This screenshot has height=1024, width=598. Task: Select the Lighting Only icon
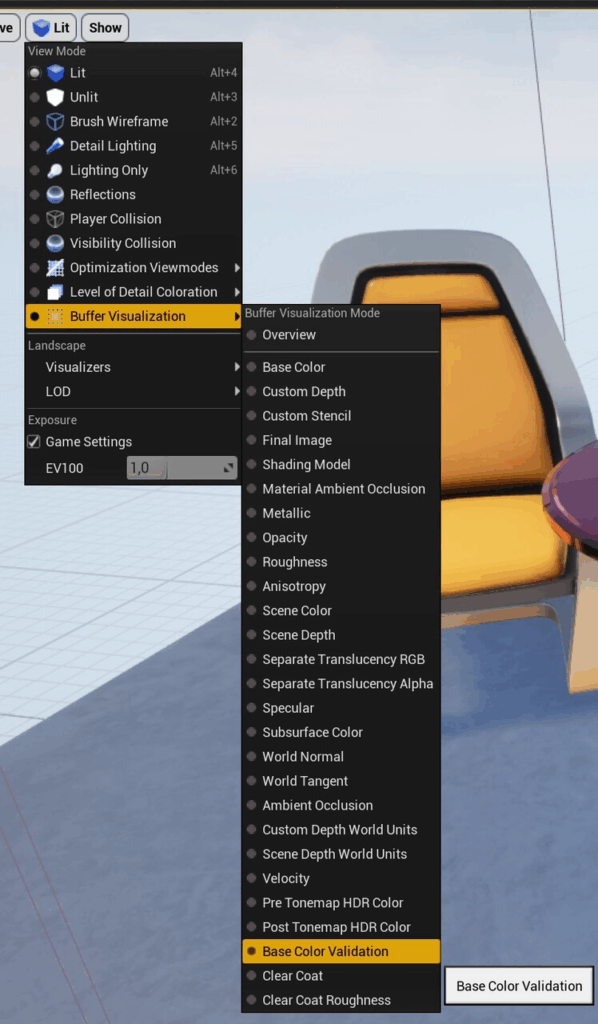click(x=55, y=170)
